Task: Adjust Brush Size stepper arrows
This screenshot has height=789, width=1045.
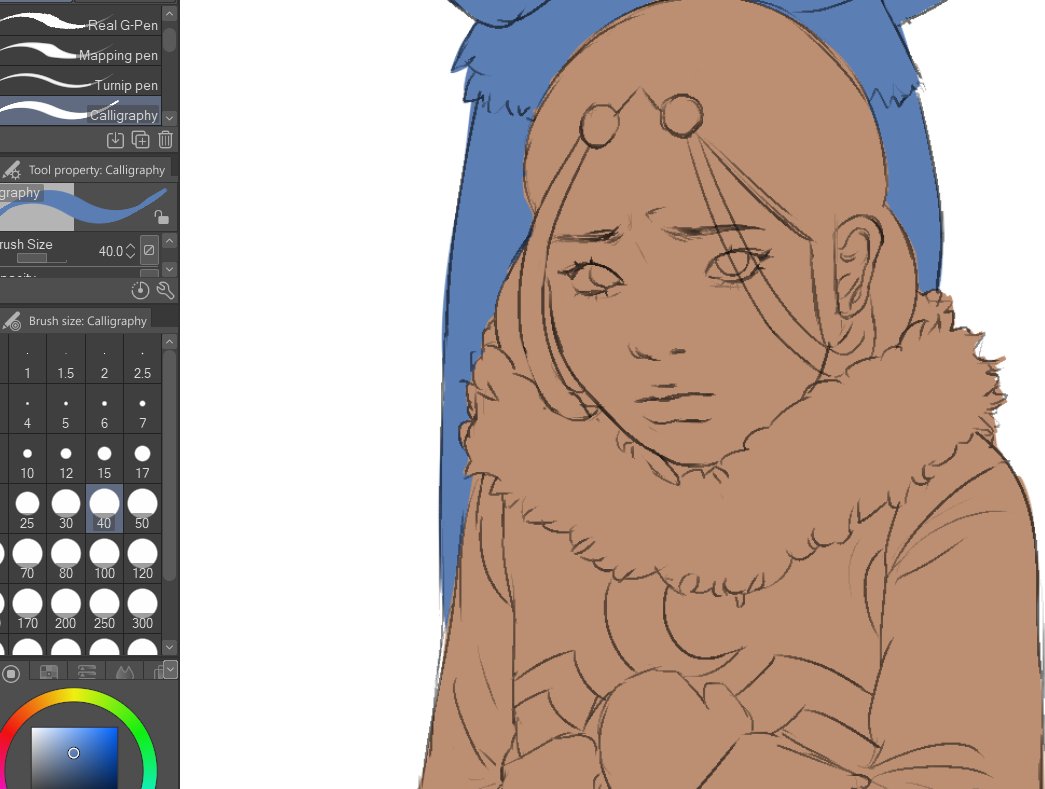Action: [131, 251]
